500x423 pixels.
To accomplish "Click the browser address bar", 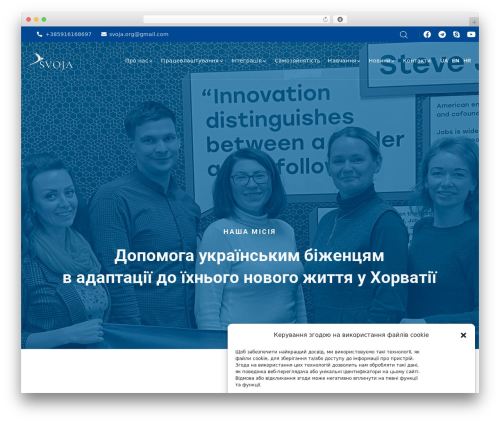I will (237, 19).
